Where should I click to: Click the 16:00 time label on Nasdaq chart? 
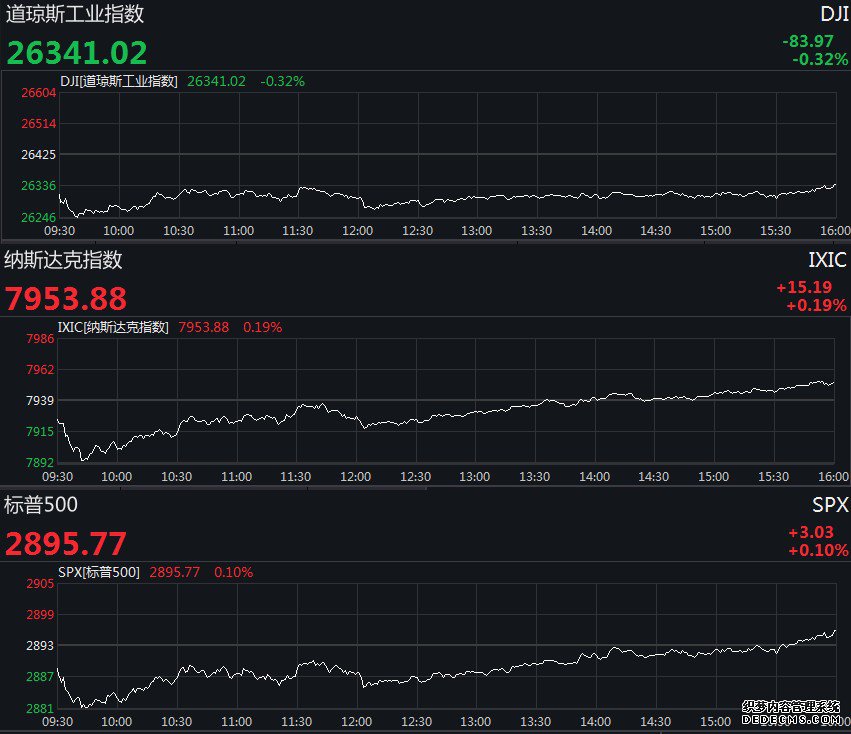click(x=834, y=477)
